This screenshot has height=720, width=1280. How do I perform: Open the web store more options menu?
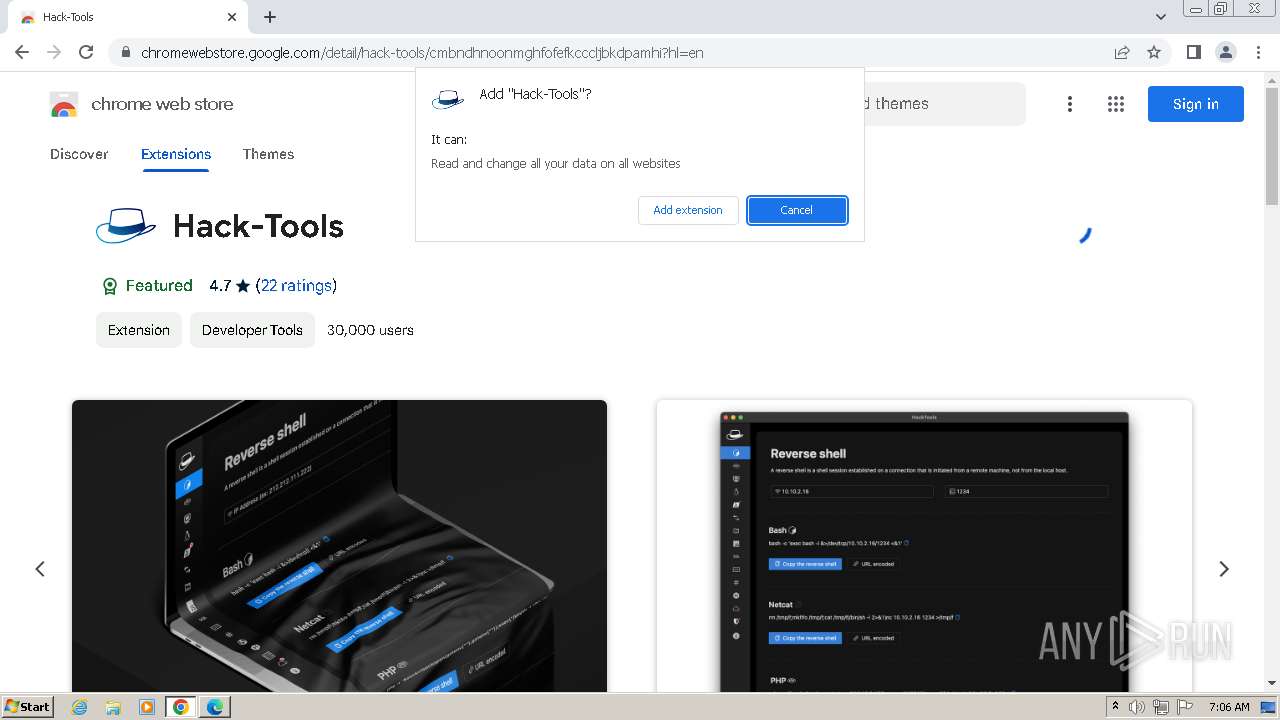(x=1070, y=104)
